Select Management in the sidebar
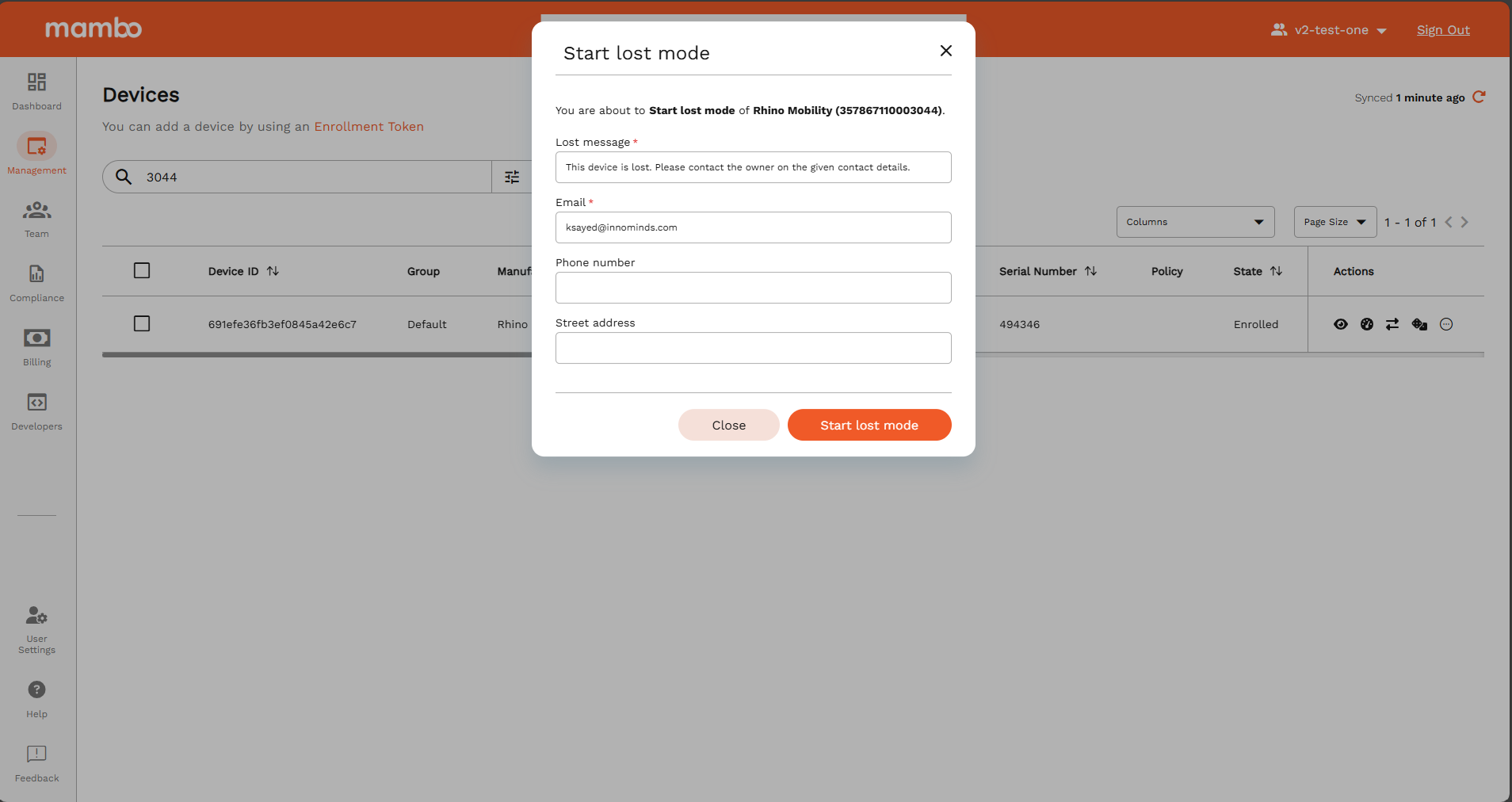Image resolution: width=1512 pixels, height=802 pixels. [x=36, y=155]
